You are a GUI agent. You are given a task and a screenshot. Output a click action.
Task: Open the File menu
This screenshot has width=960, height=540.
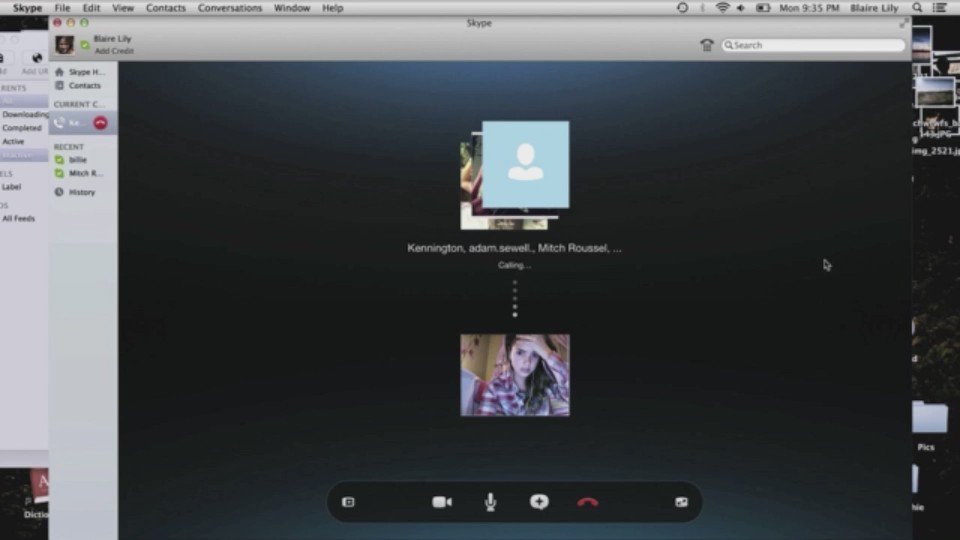pyautogui.click(x=62, y=8)
